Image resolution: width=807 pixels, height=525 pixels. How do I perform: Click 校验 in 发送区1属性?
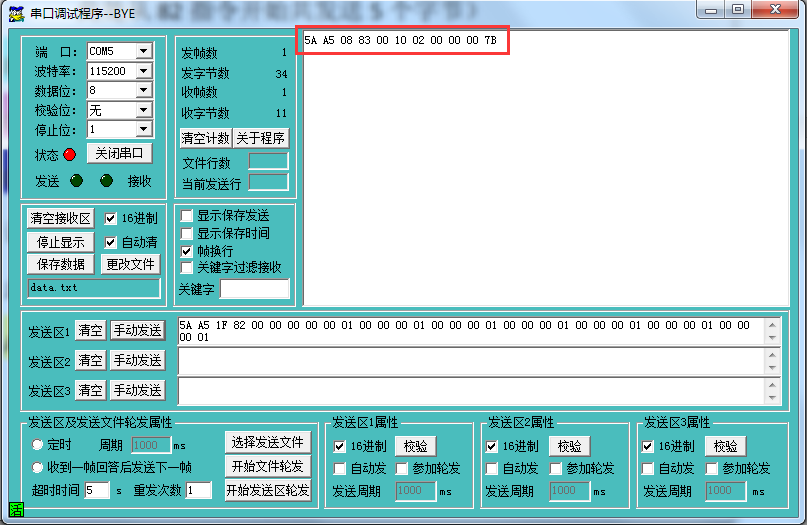click(x=416, y=446)
